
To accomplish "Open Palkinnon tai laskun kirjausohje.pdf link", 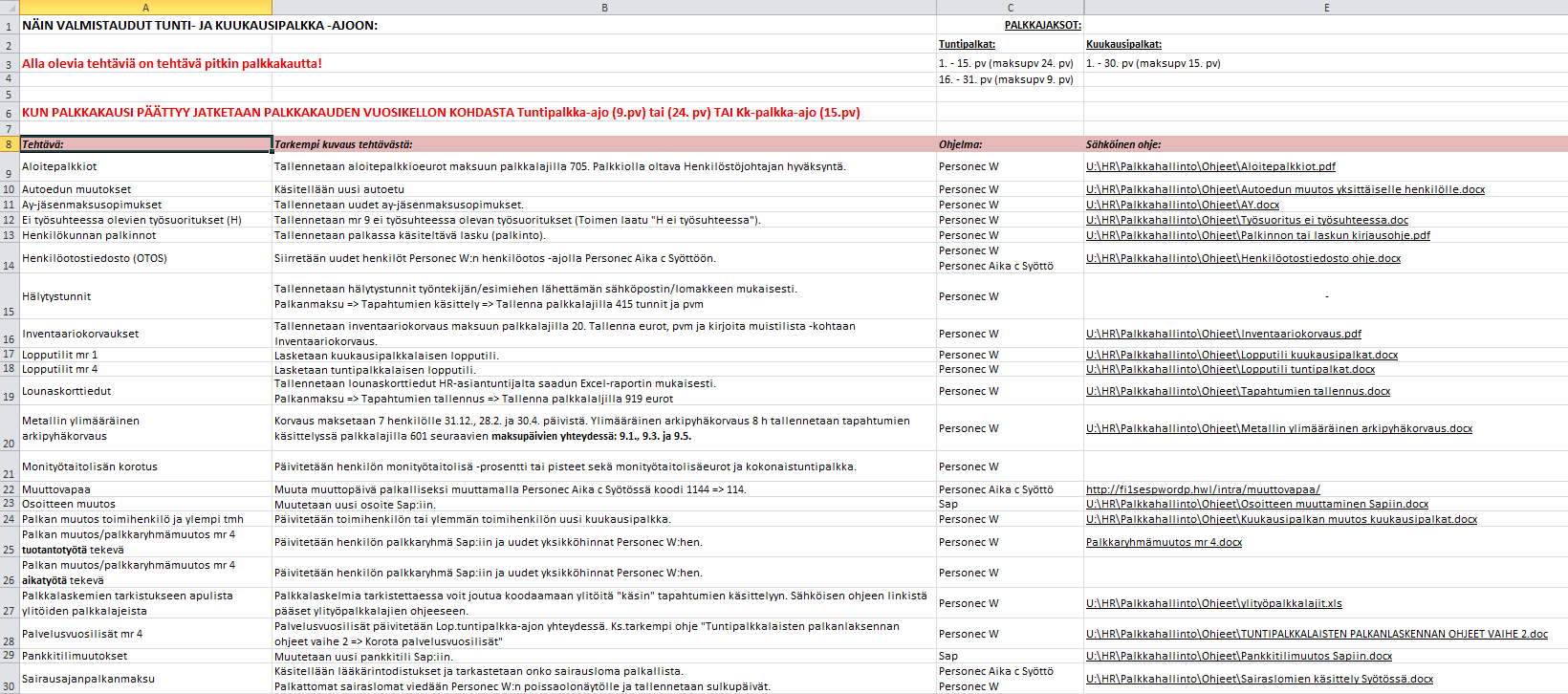I will click(1258, 235).
